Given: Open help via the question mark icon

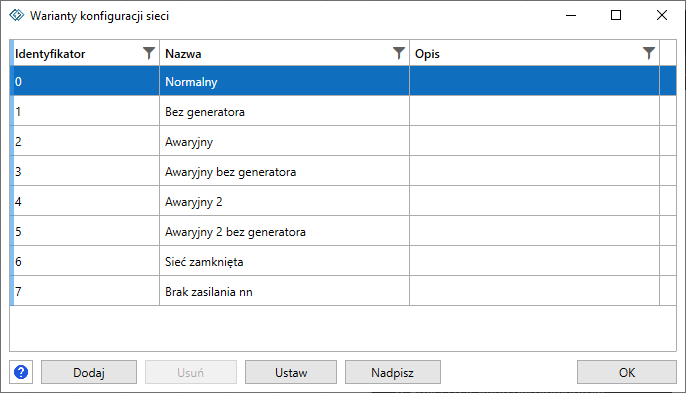Looking at the screenshot, I should click(x=21, y=372).
